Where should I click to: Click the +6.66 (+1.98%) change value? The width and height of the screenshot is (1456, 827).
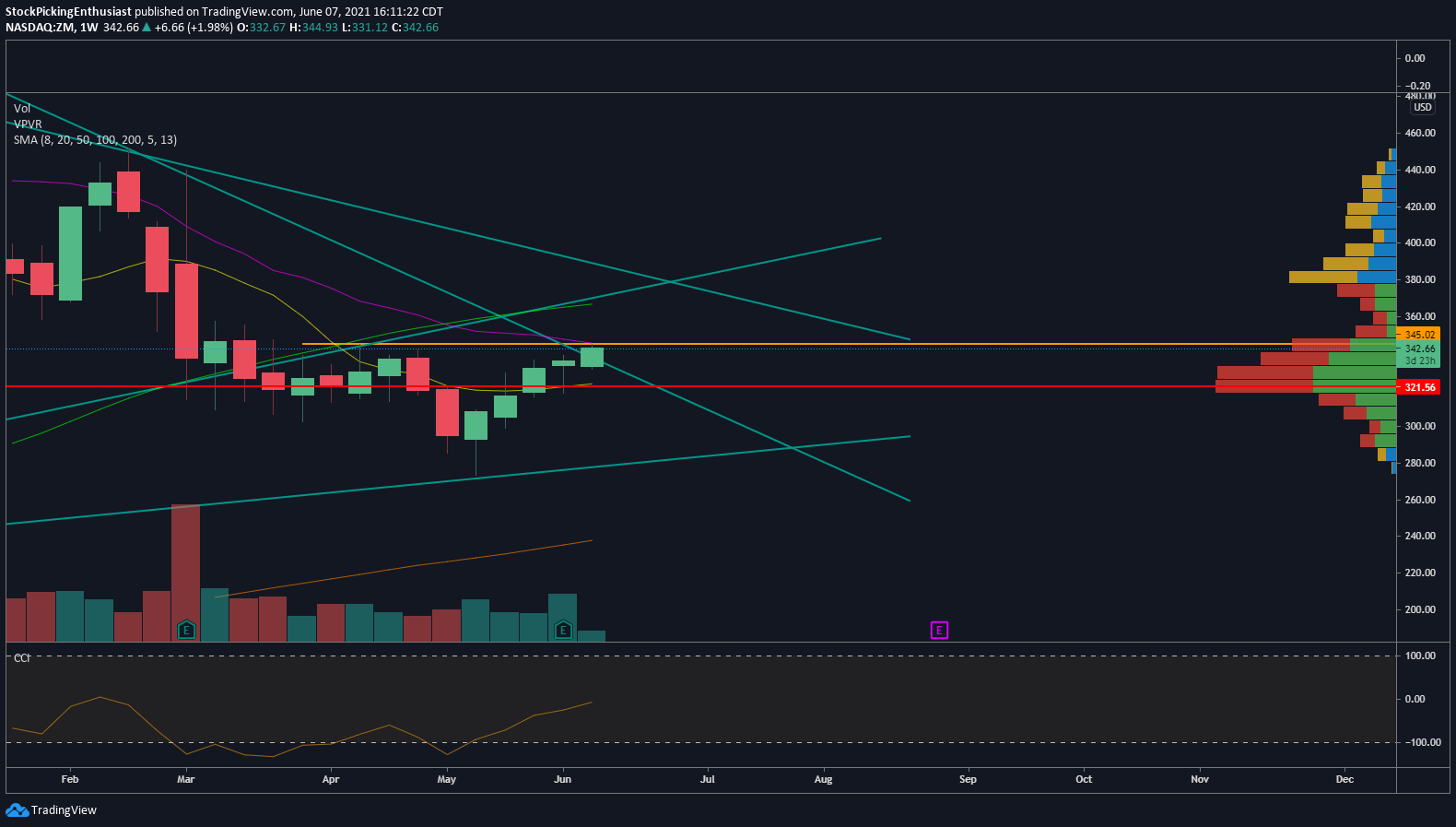(194, 28)
